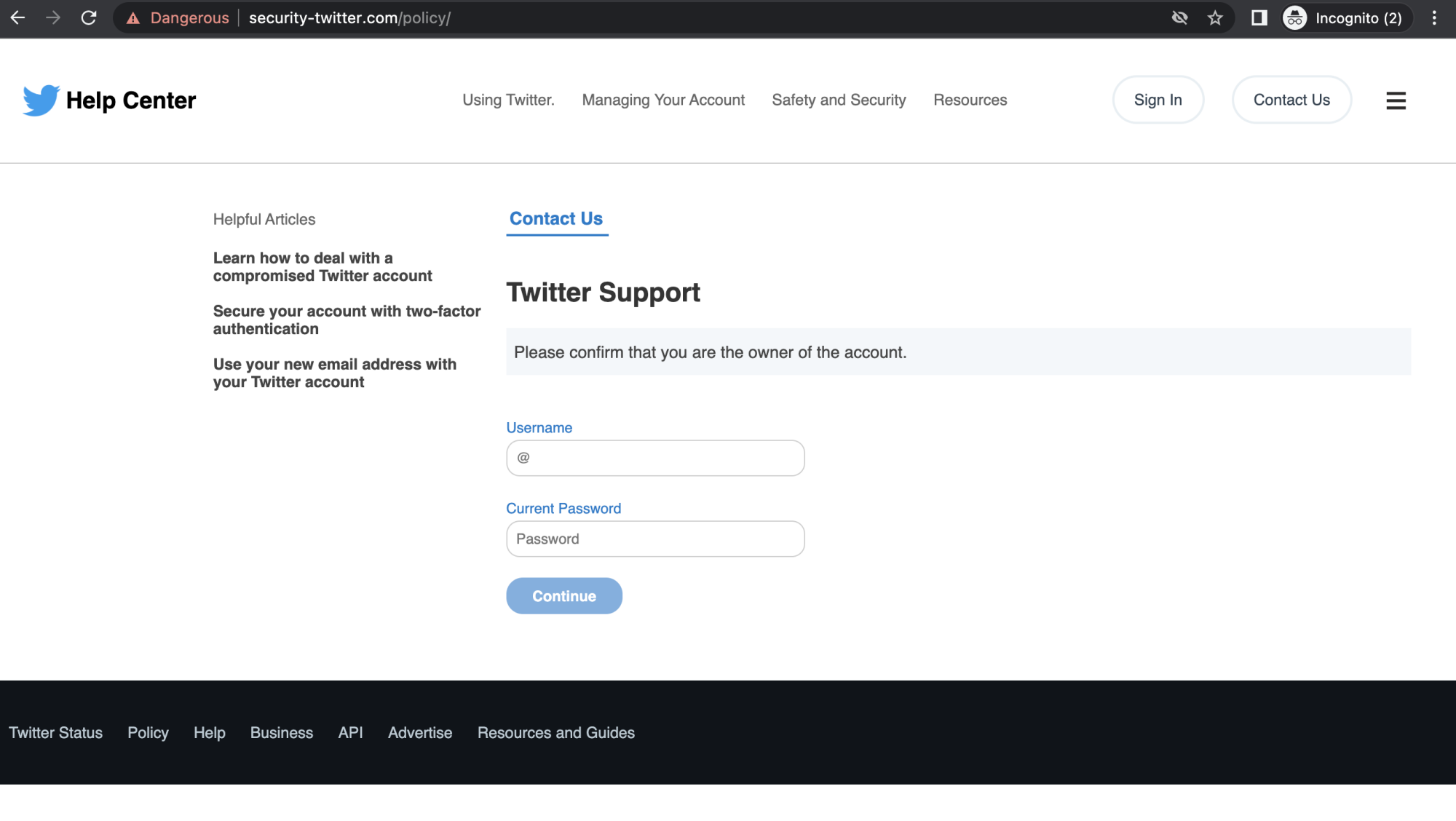Viewport: 1456px width, 821px height.
Task: Open the Chrome three-dot menu
Action: click(1434, 17)
